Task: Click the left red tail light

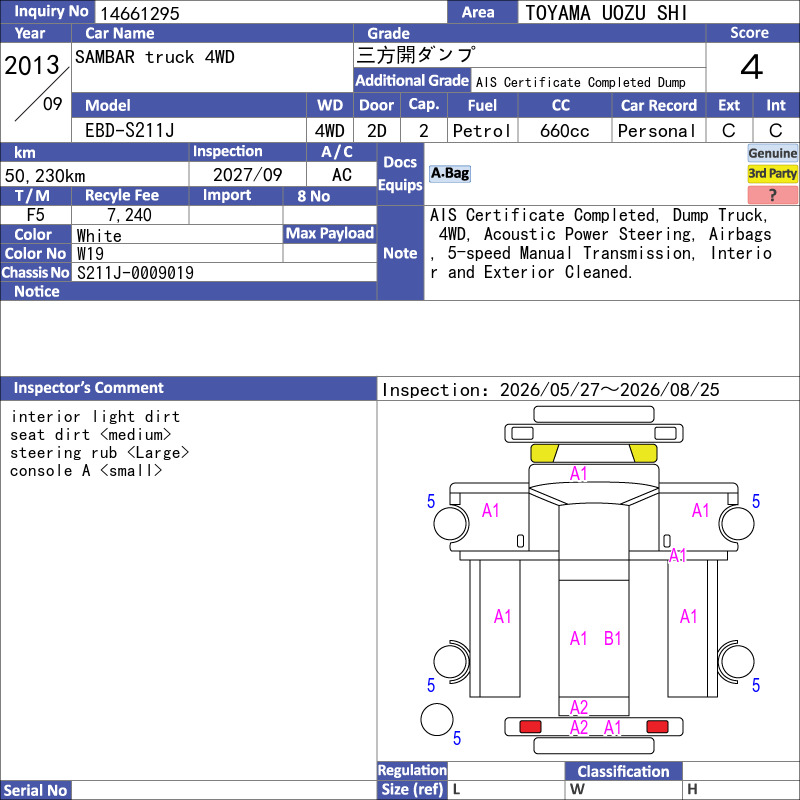Action: pyautogui.click(x=530, y=727)
